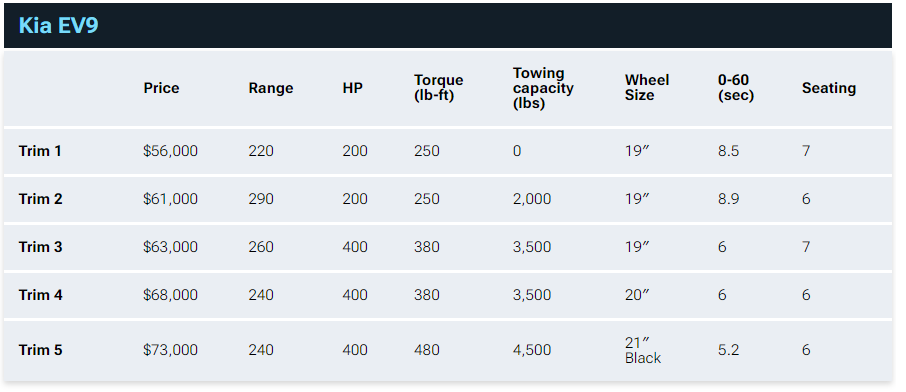The width and height of the screenshot is (906, 392).
Task: Select the Range column header
Action: (270, 88)
